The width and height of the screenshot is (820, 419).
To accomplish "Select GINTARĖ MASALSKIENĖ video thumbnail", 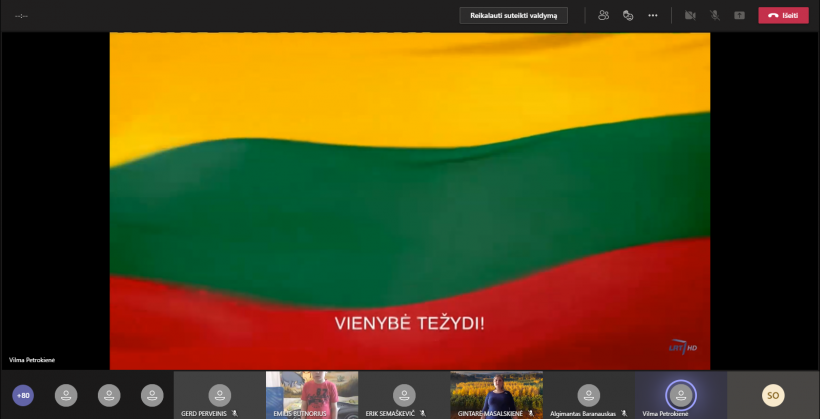I will click(x=496, y=395).
